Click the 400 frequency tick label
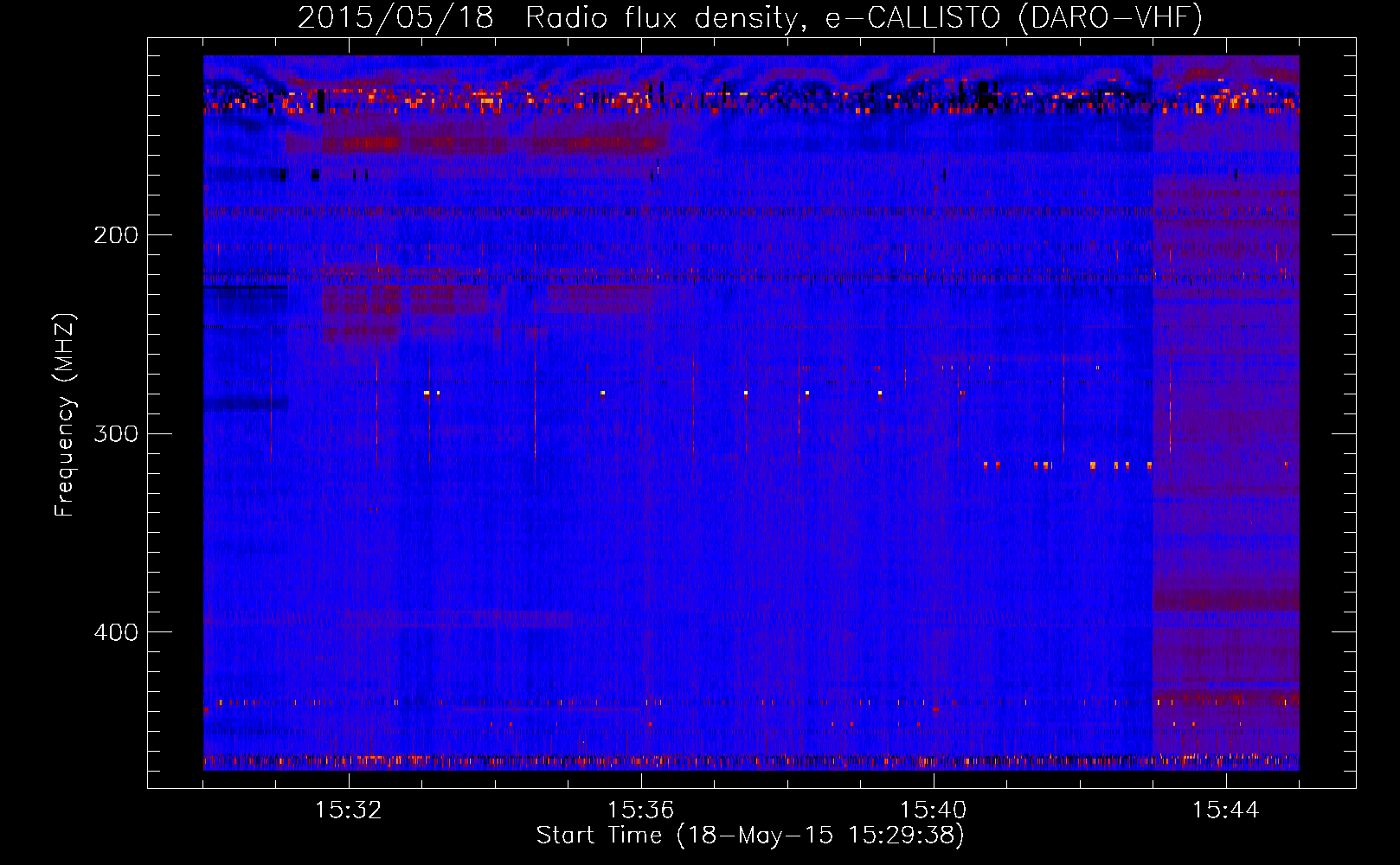1400x865 pixels. pyautogui.click(x=116, y=632)
